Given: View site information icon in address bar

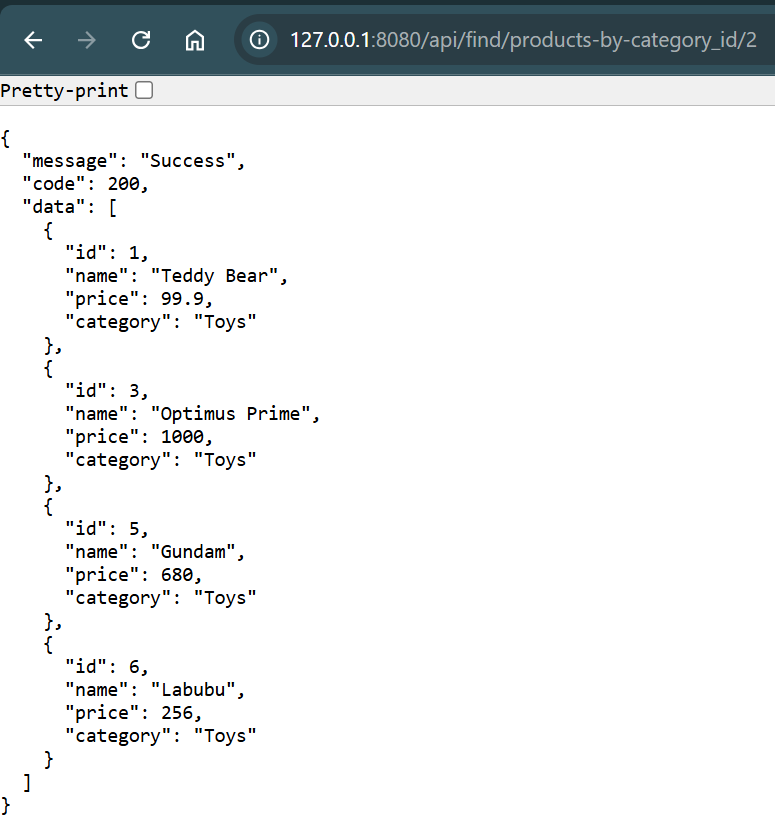Looking at the screenshot, I should [x=259, y=40].
